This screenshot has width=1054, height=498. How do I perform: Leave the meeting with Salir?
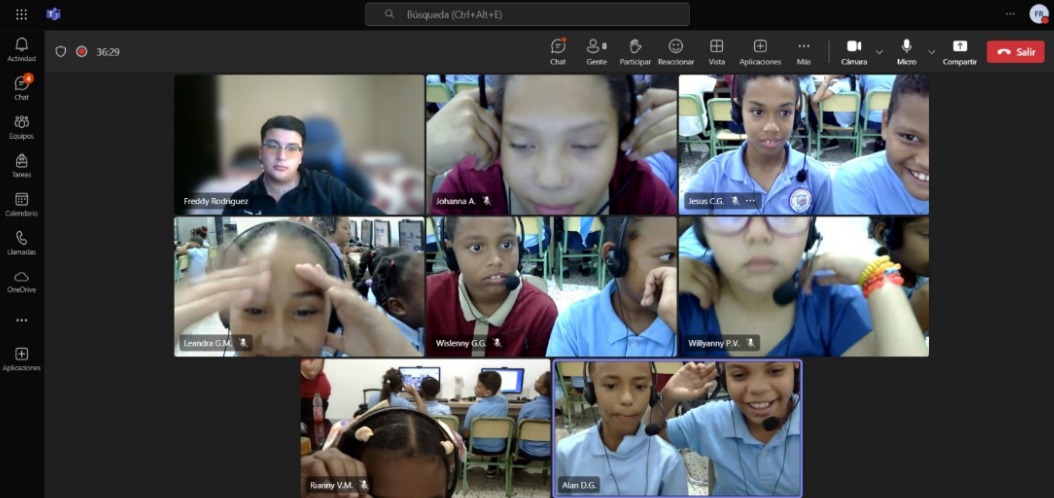tap(1015, 52)
